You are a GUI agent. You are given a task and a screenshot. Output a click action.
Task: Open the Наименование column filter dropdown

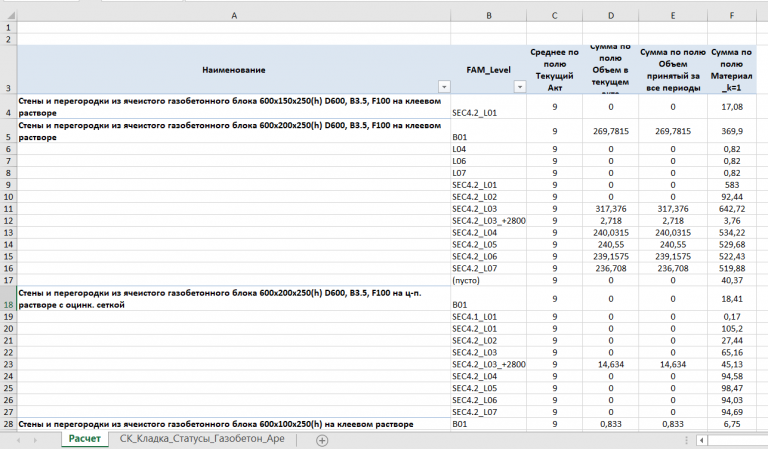[442, 88]
